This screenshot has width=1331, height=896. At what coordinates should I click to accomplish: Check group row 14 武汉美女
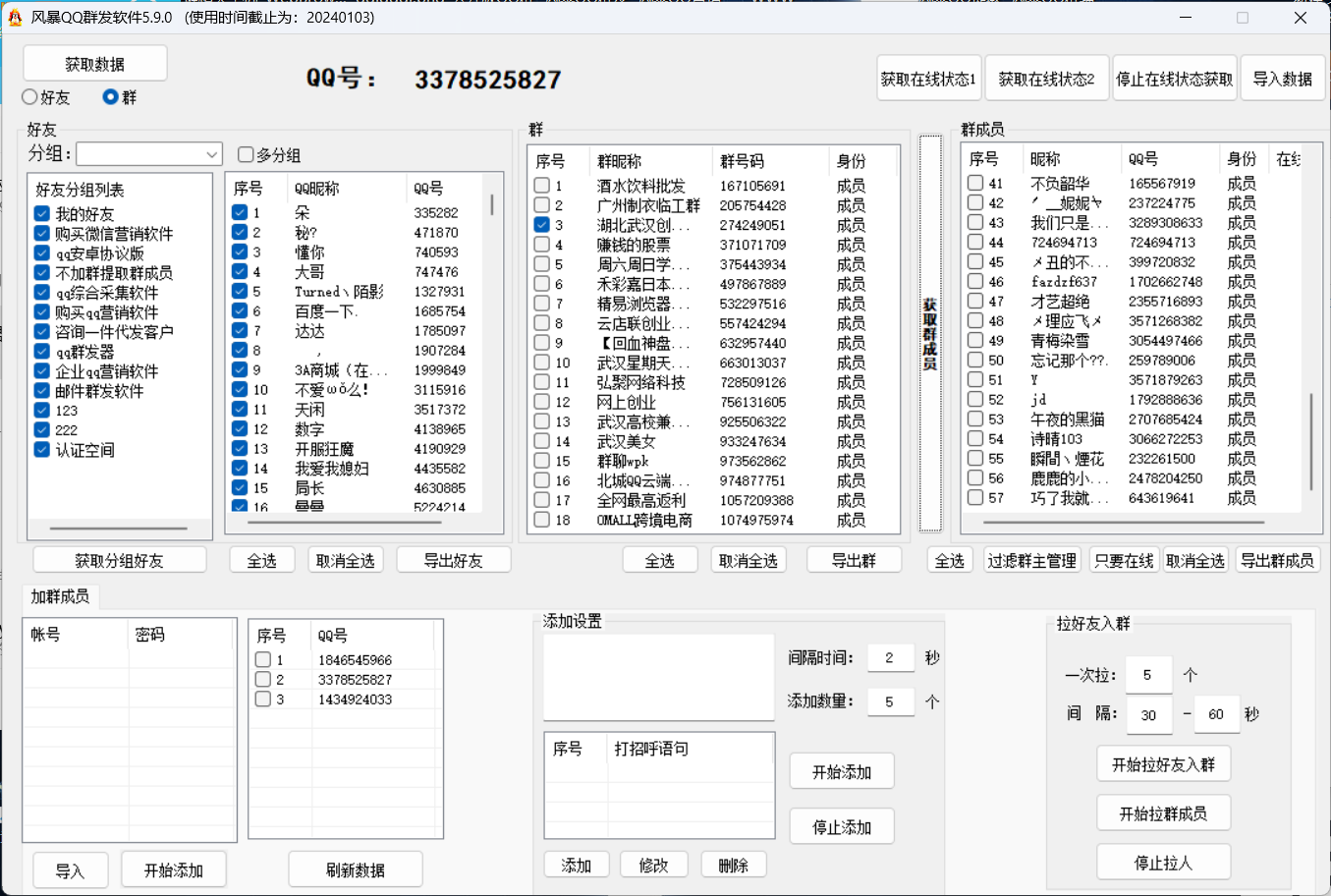point(541,441)
